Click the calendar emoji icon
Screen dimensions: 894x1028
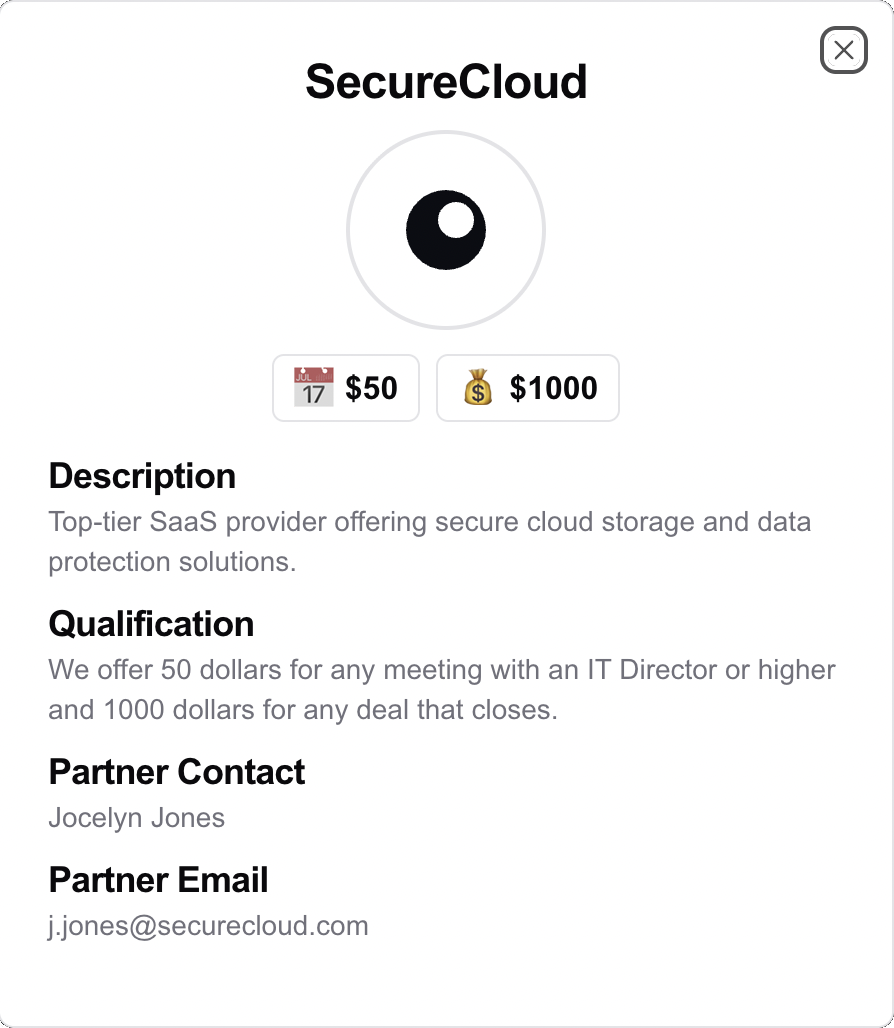tap(313, 387)
